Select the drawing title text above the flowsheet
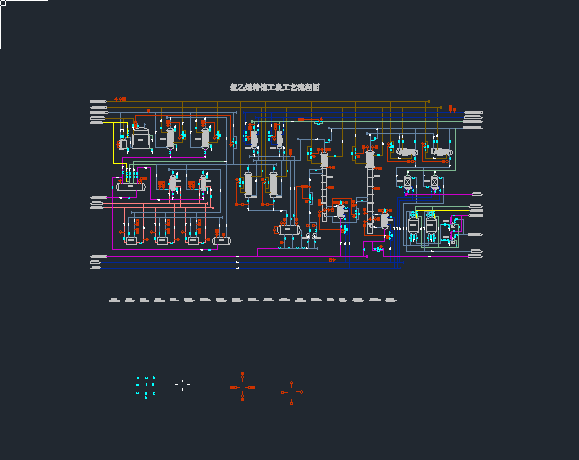This screenshot has height=460, width=579. coord(274,87)
